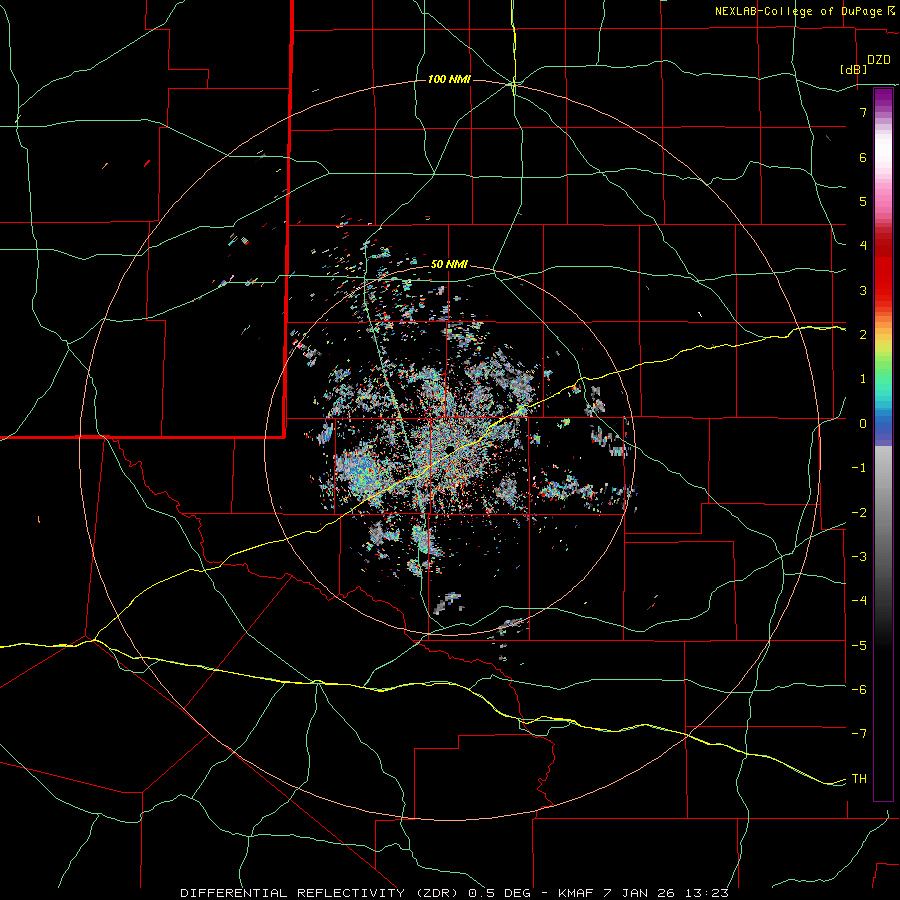Click the 0 value on color scale
Viewport: 900px width, 900px height.
pyautogui.click(x=863, y=424)
